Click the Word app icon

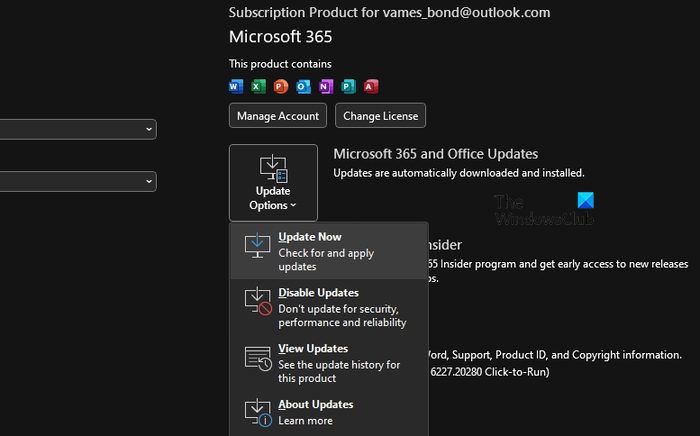click(236, 86)
